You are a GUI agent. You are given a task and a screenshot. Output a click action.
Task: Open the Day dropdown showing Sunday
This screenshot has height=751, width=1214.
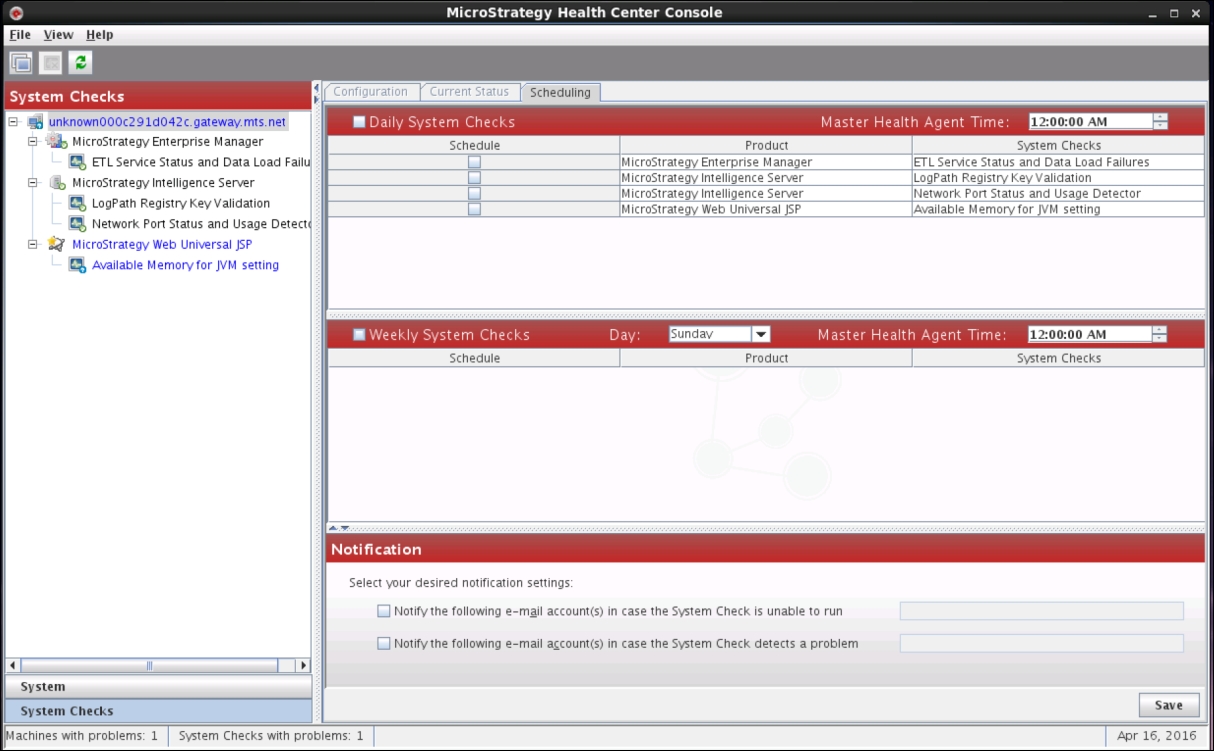760,335
